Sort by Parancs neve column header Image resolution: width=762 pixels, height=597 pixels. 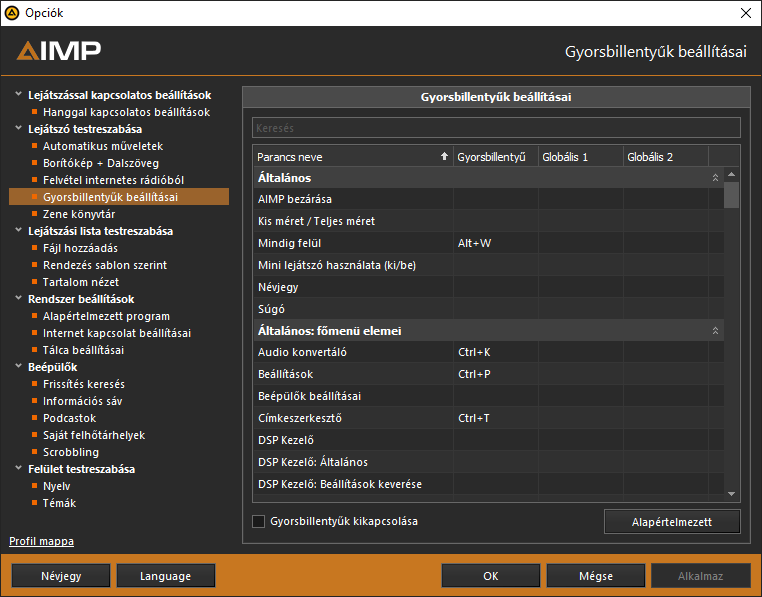(x=353, y=157)
